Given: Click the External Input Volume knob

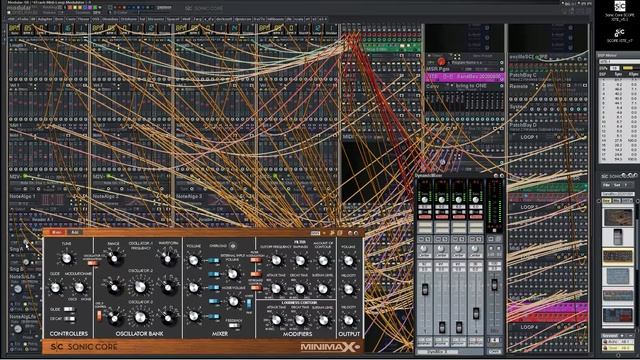Looking at the screenshot, I should tap(233, 274).
